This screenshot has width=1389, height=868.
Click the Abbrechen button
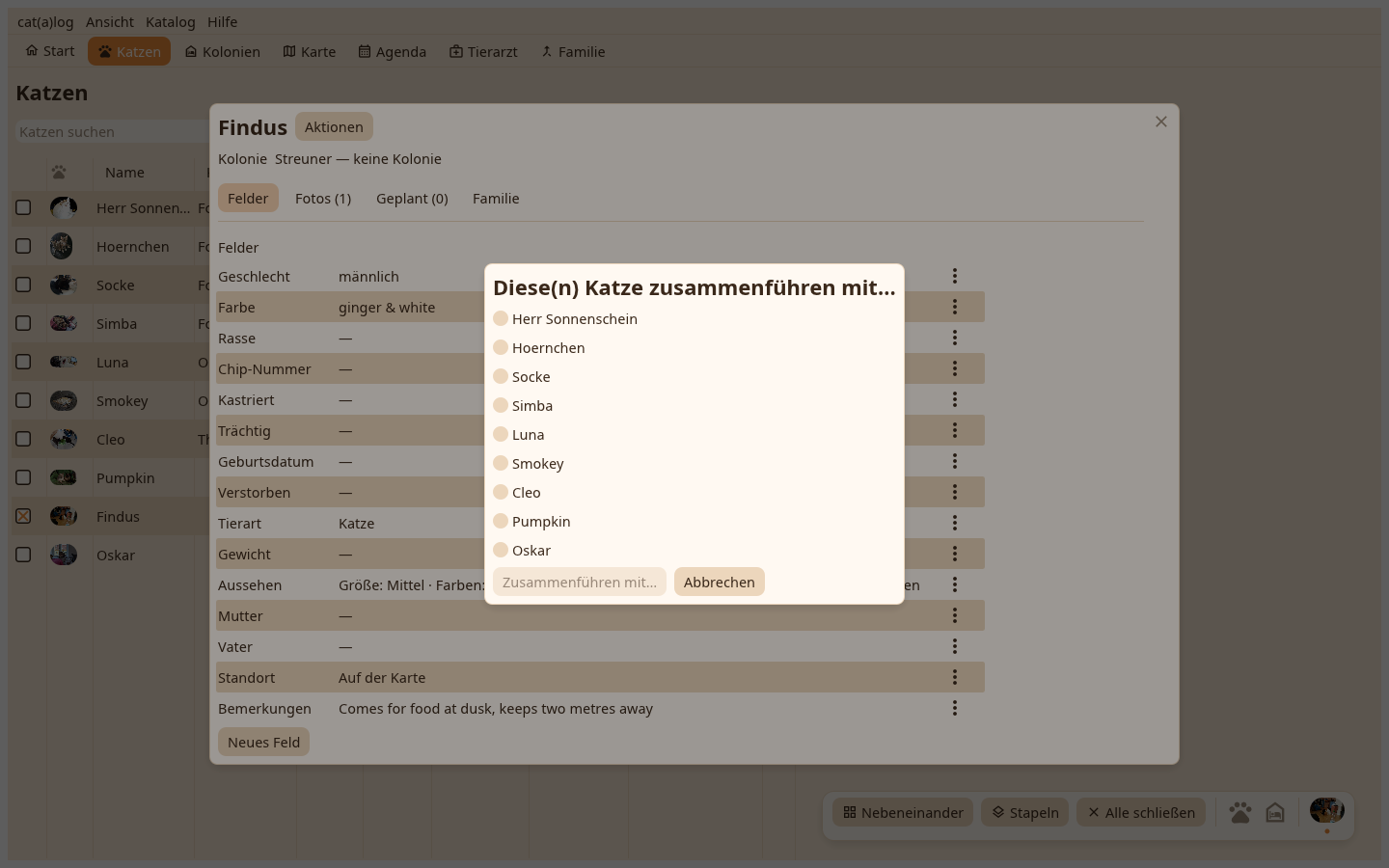(x=720, y=582)
